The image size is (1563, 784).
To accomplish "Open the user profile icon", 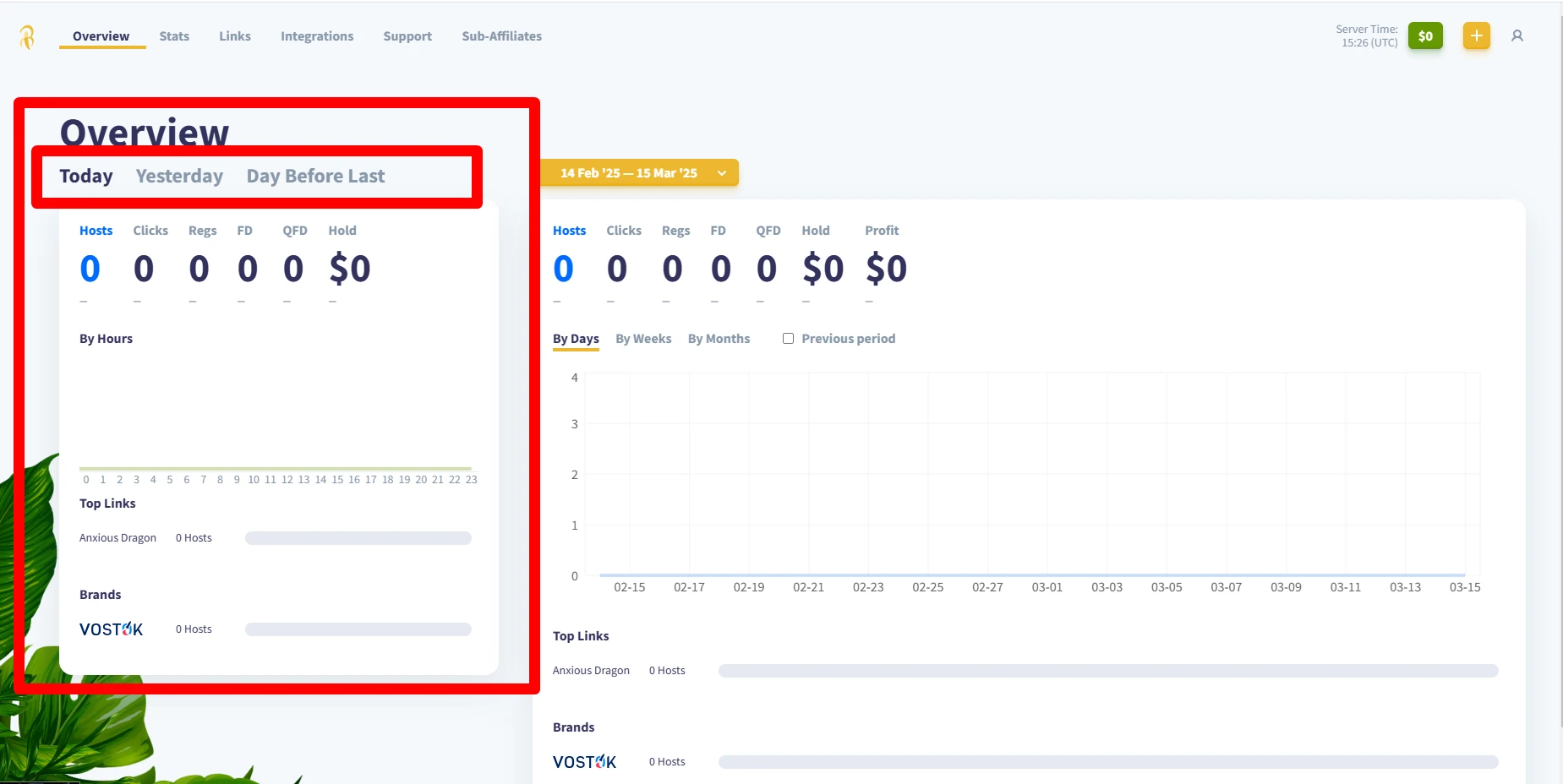I will pos(1517,36).
